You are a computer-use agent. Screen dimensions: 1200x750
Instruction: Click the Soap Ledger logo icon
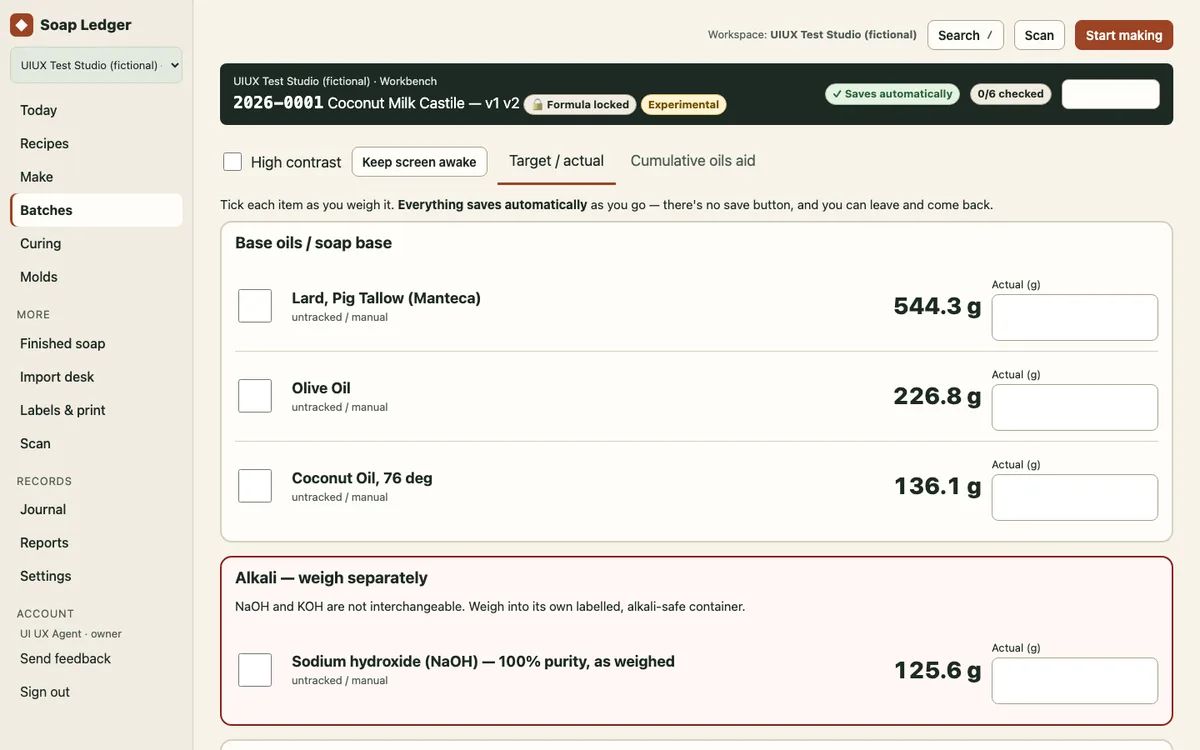[x=21, y=25]
